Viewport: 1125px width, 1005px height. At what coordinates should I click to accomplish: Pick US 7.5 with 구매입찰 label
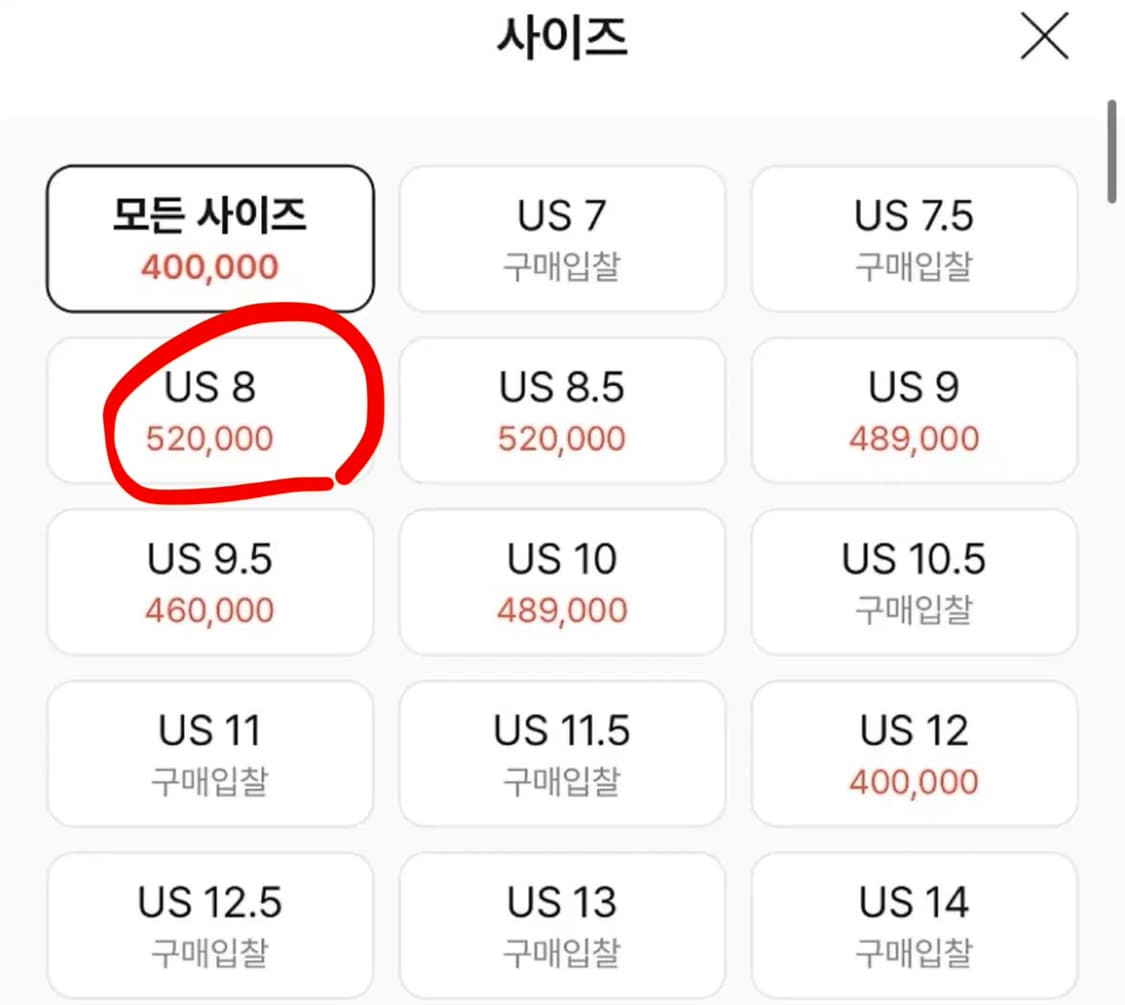click(913, 238)
